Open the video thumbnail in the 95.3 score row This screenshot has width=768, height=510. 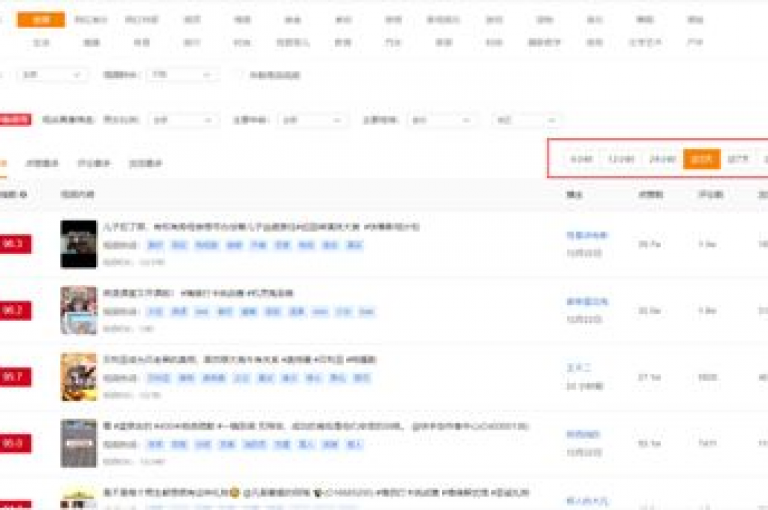pyautogui.click(x=79, y=244)
